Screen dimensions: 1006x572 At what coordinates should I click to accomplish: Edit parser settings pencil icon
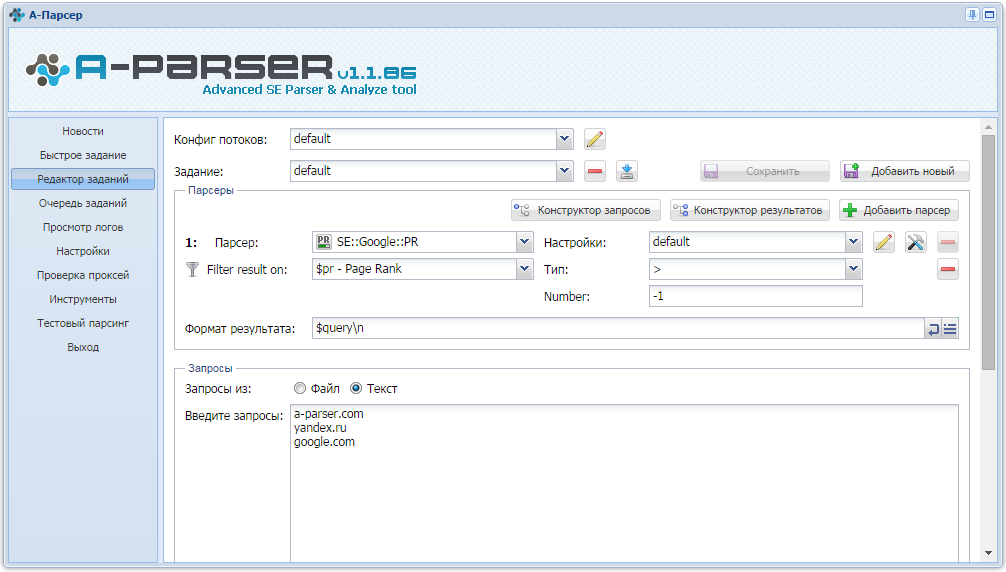883,242
